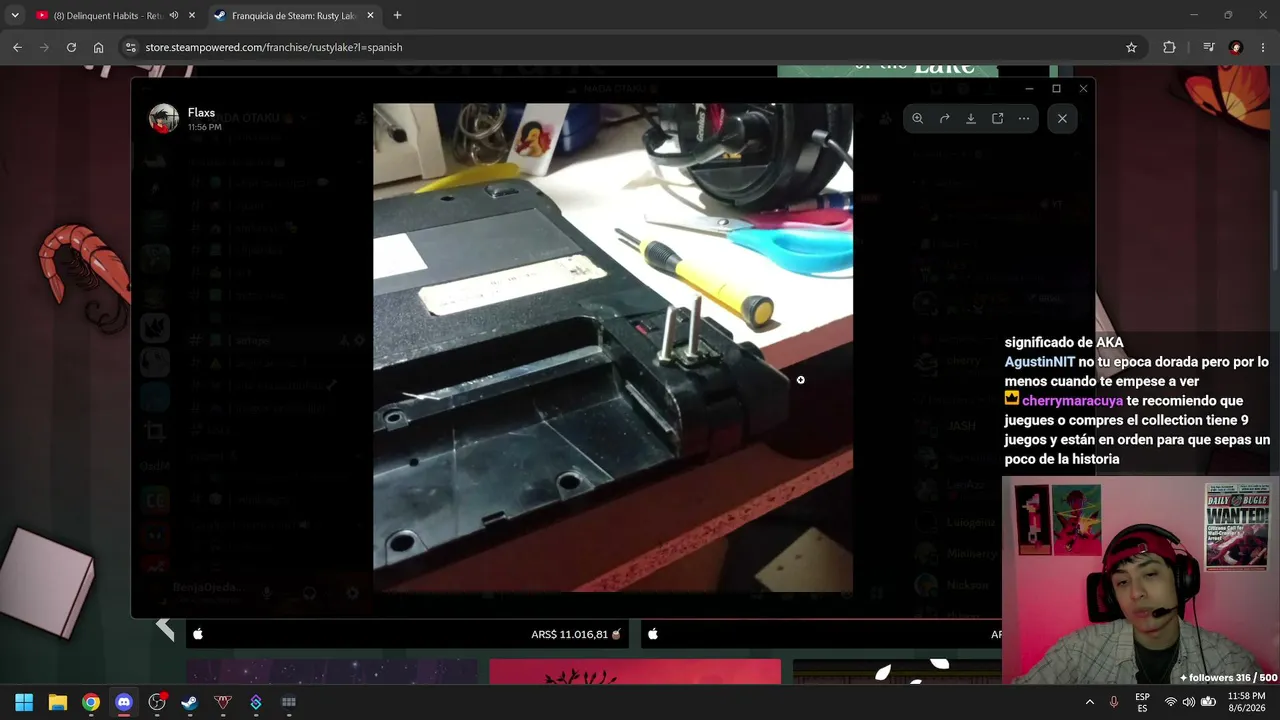The height and width of the screenshot is (720, 1280).
Task: Select the Franquicia de Steam Rusty Lake tab
Action: [295, 16]
